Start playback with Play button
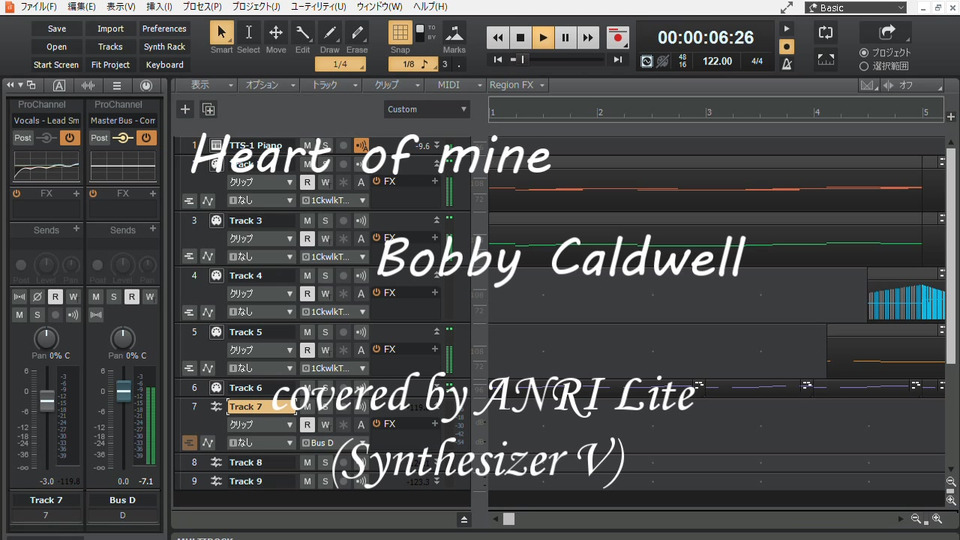The height and width of the screenshot is (540, 960). 542,37
